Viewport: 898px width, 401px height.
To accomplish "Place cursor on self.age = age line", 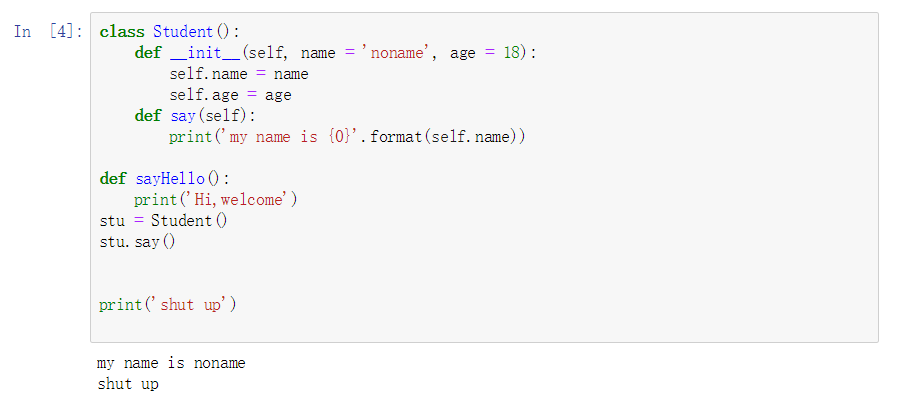I will (x=230, y=95).
